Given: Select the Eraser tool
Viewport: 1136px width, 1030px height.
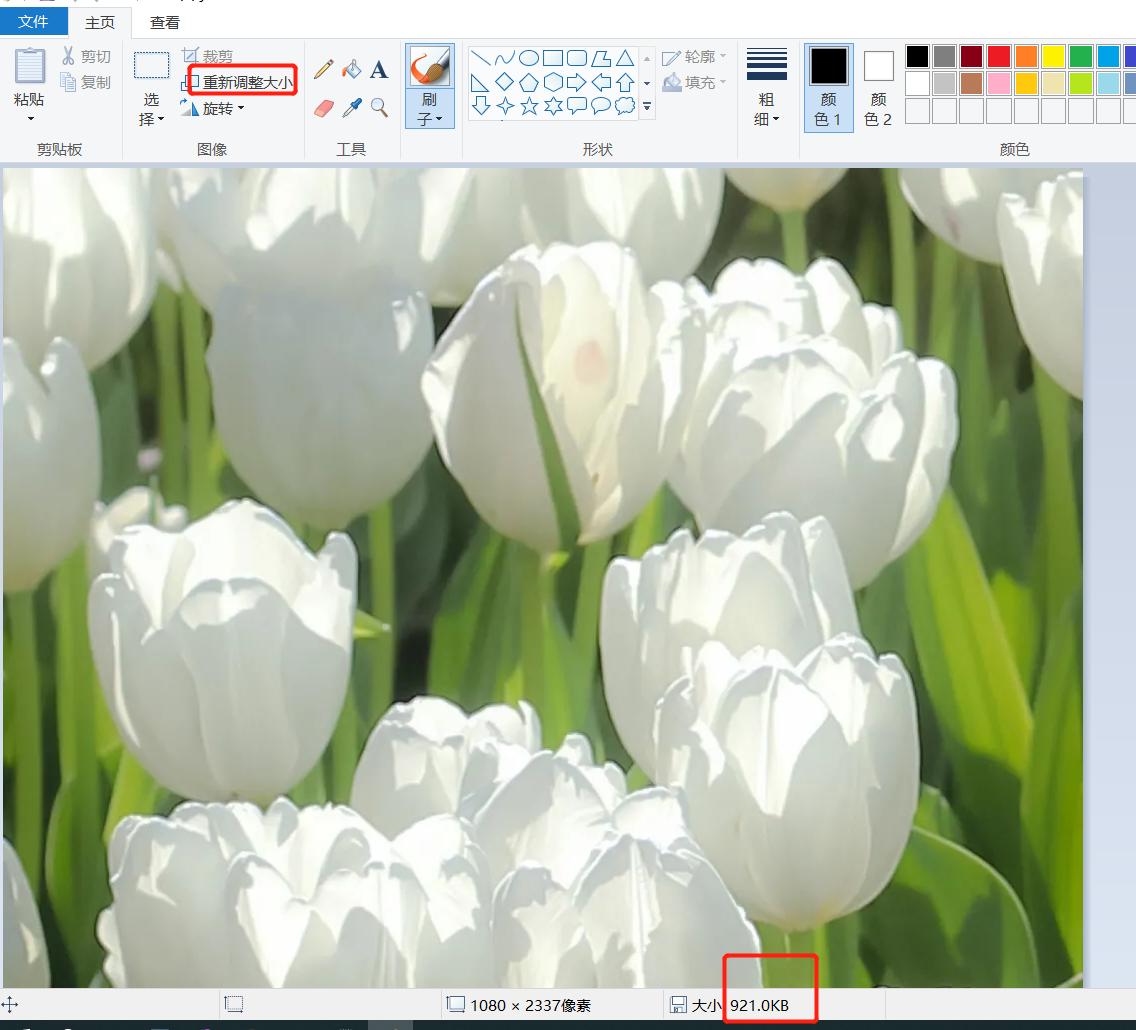Looking at the screenshot, I should click(x=323, y=107).
